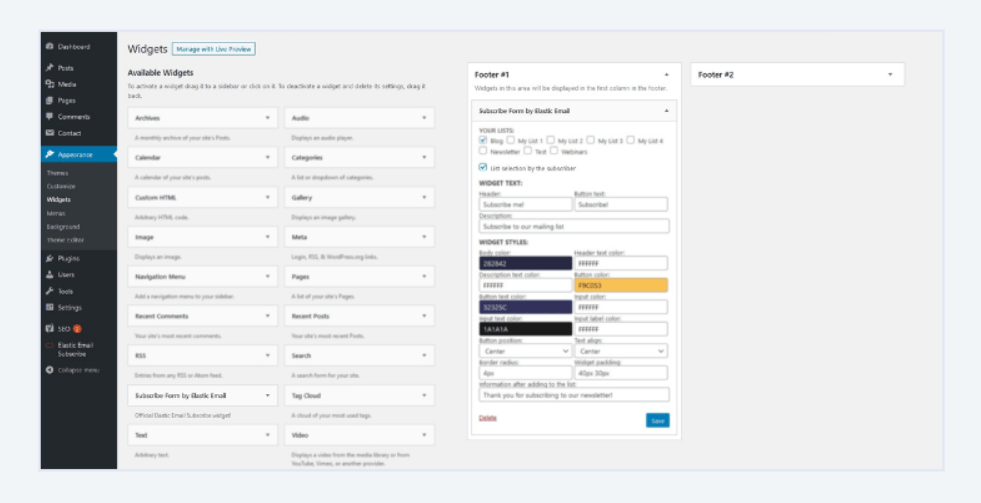Open Widgets submenu item

(x=59, y=200)
